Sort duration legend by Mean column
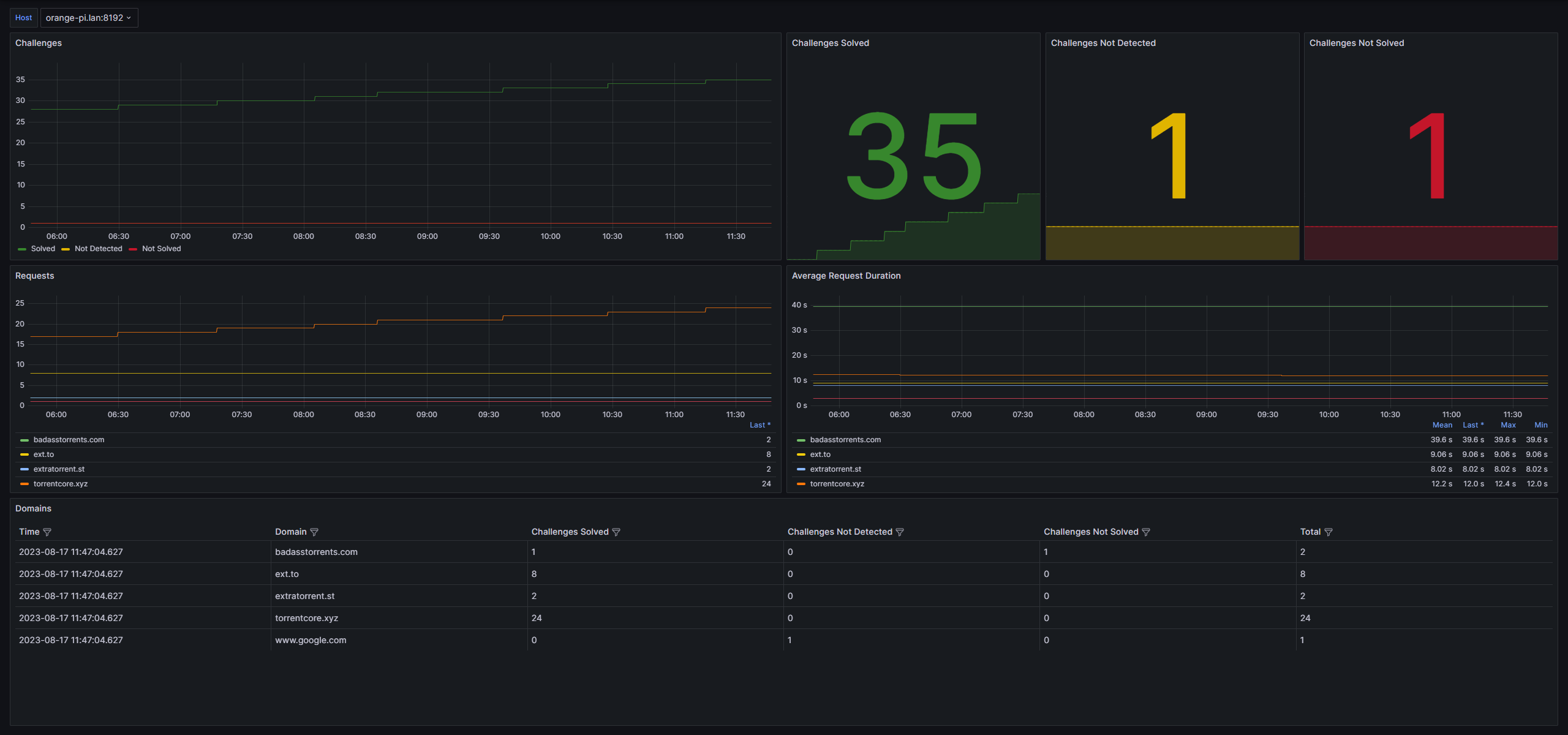The height and width of the screenshot is (735, 1568). (1442, 425)
